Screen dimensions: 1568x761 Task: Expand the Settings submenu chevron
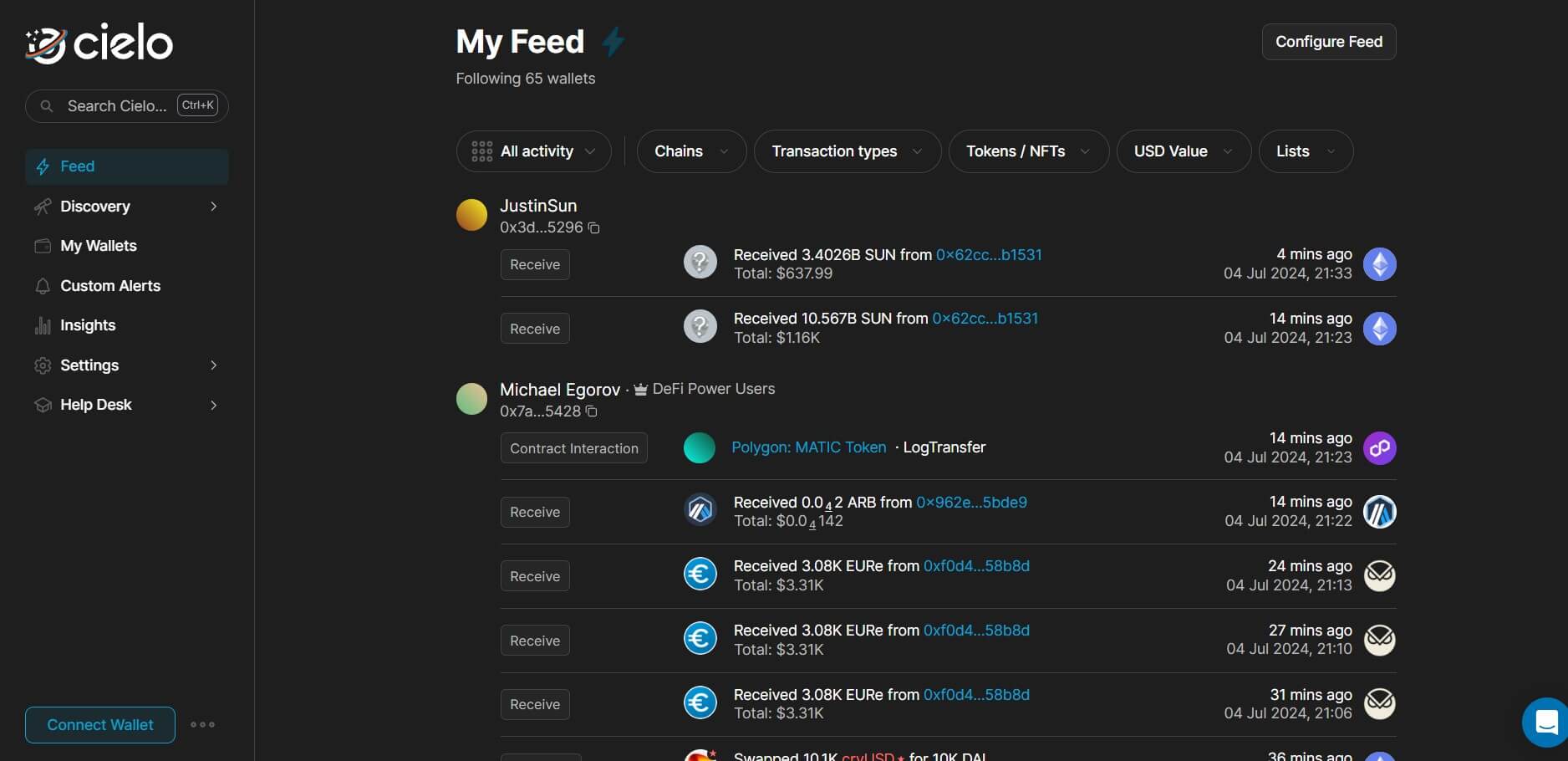point(214,365)
